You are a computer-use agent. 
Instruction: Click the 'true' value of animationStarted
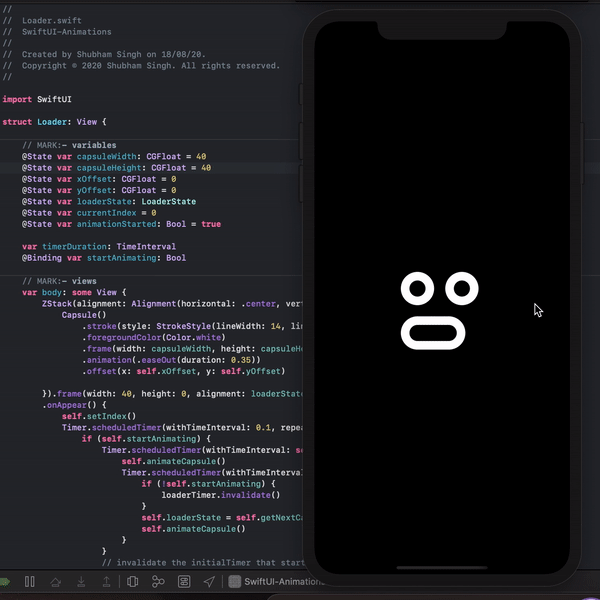click(x=211, y=224)
